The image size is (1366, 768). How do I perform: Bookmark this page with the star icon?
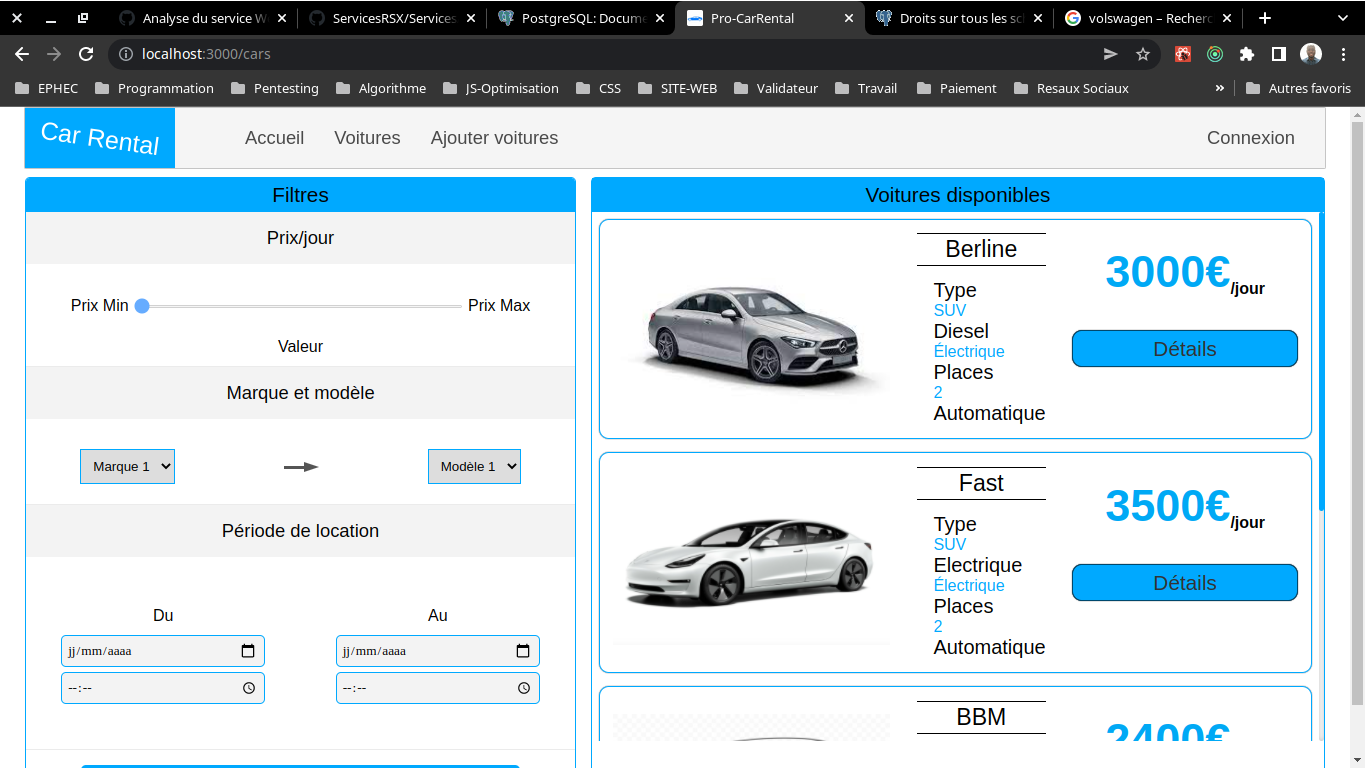pyautogui.click(x=1143, y=54)
